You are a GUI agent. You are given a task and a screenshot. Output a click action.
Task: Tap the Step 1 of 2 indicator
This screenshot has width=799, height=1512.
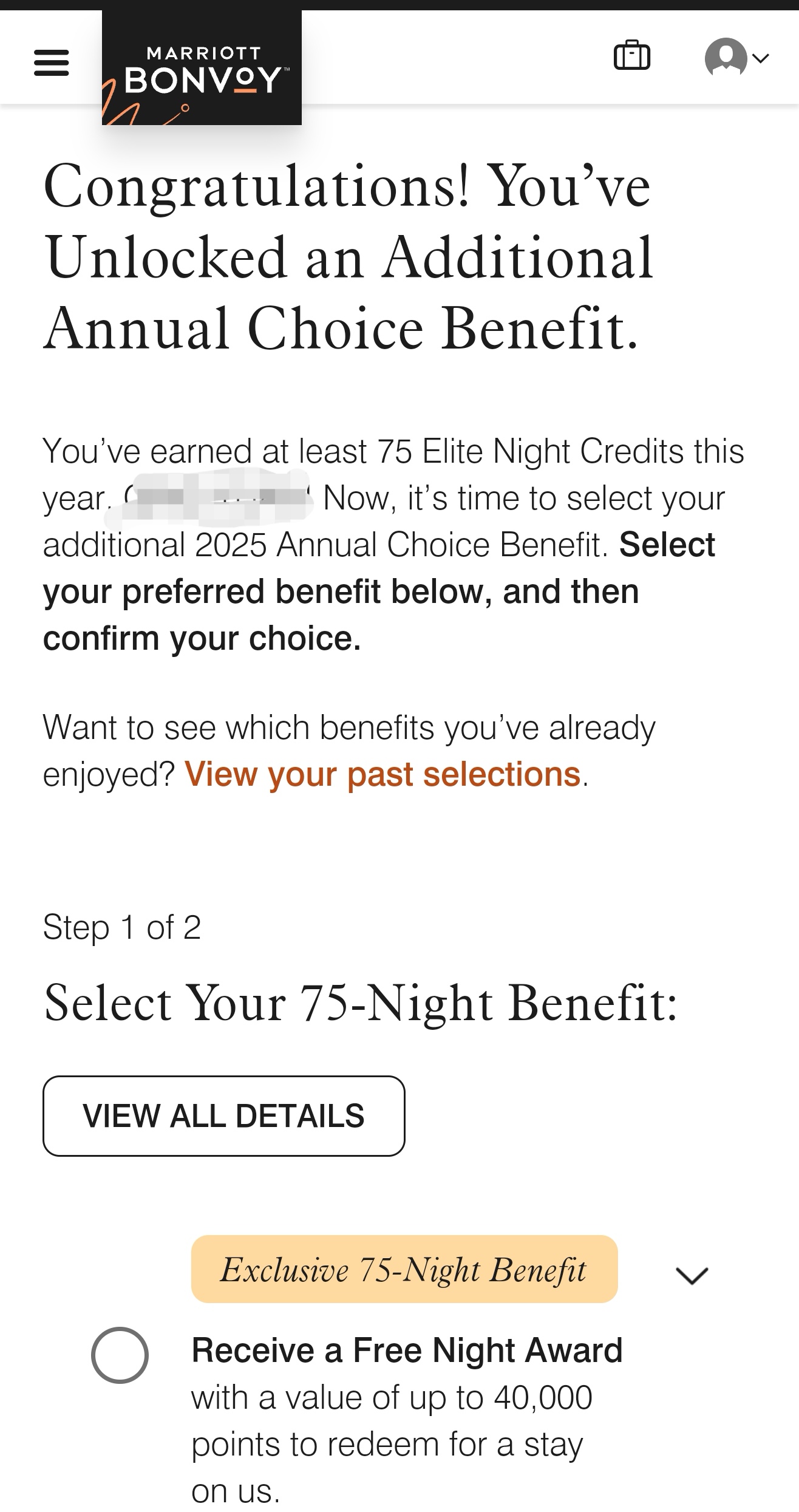(x=121, y=927)
